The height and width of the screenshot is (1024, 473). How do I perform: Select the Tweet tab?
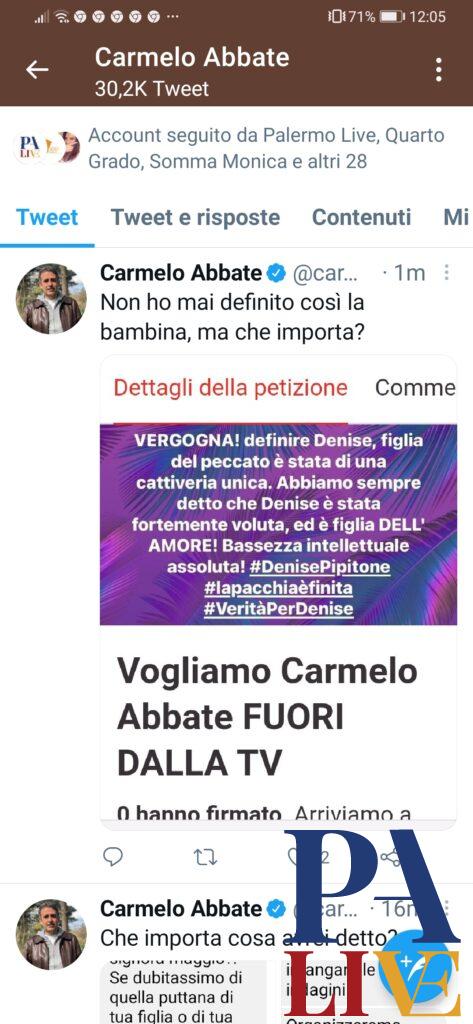(x=47, y=217)
